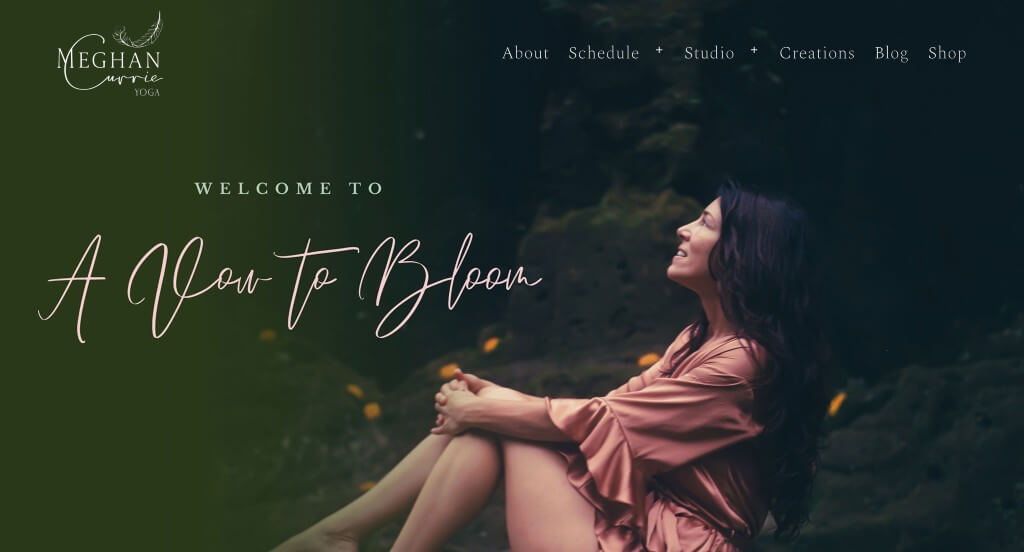The width and height of the screenshot is (1024, 552).
Task: Expand the Studio submenu plus icon
Action: [754, 50]
